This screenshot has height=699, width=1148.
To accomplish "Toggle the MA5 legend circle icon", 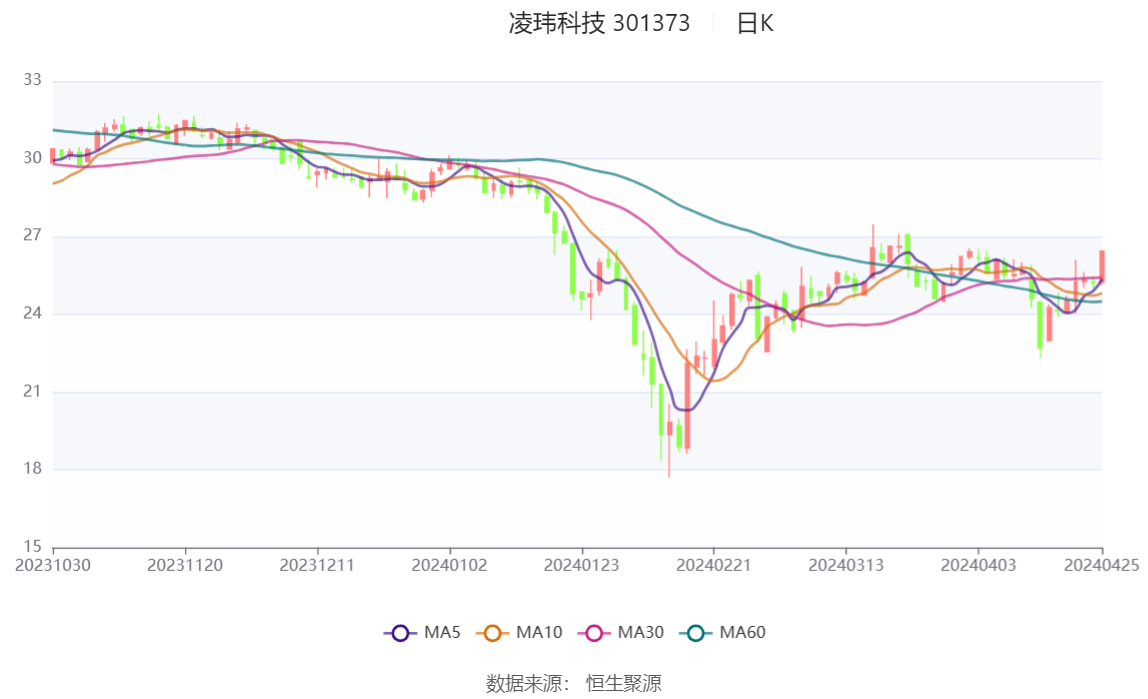I will pos(400,633).
